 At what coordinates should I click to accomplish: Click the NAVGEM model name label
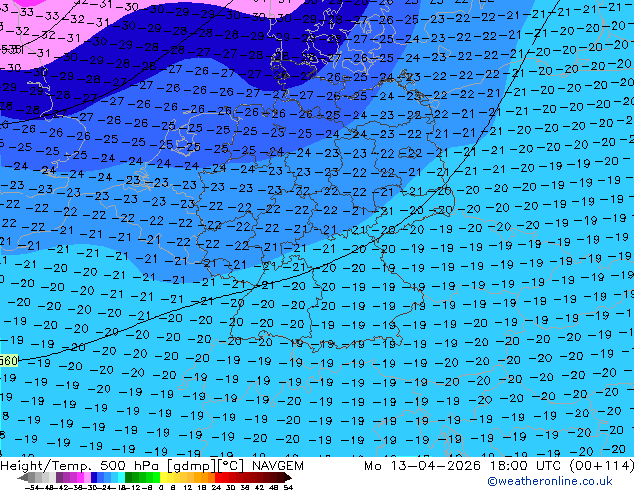(277, 466)
